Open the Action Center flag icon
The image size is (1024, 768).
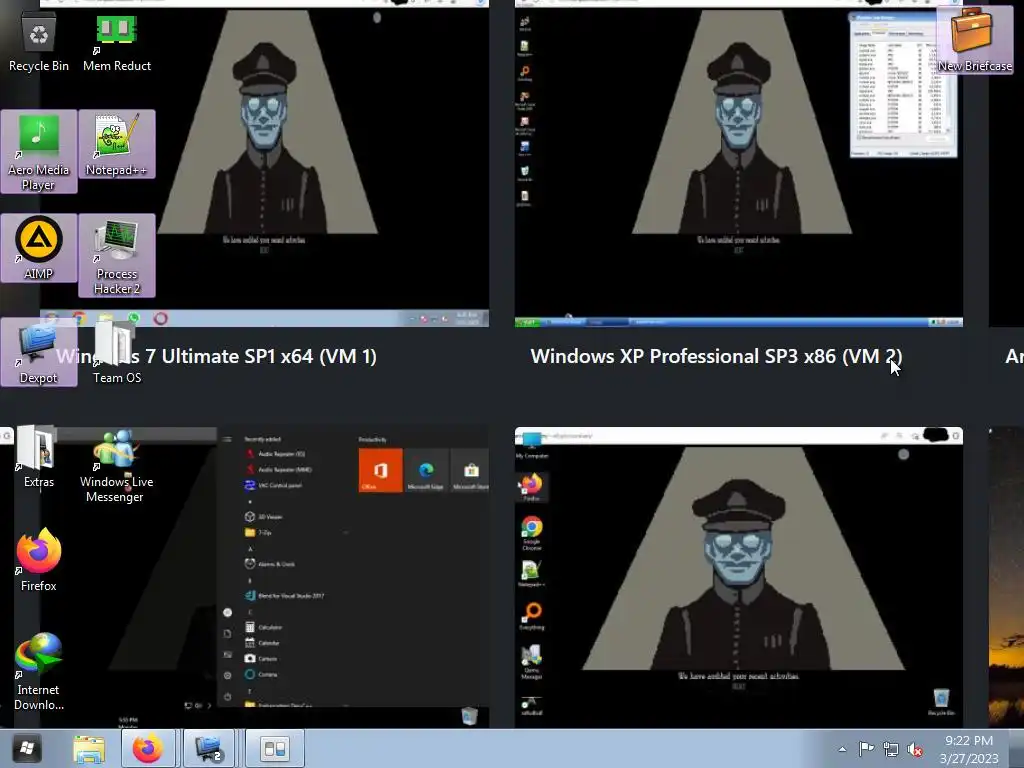(866, 749)
